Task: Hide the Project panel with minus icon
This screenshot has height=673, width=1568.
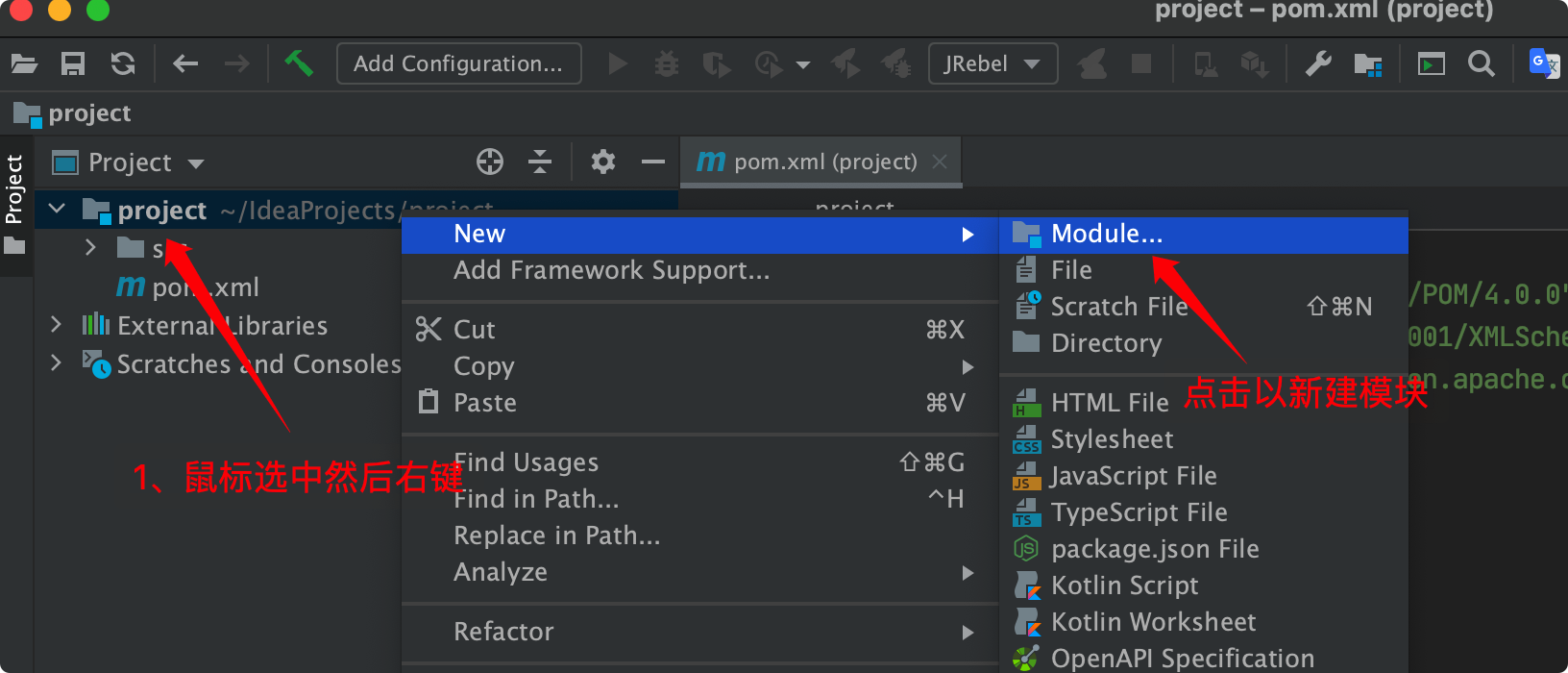Action: point(653,162)
